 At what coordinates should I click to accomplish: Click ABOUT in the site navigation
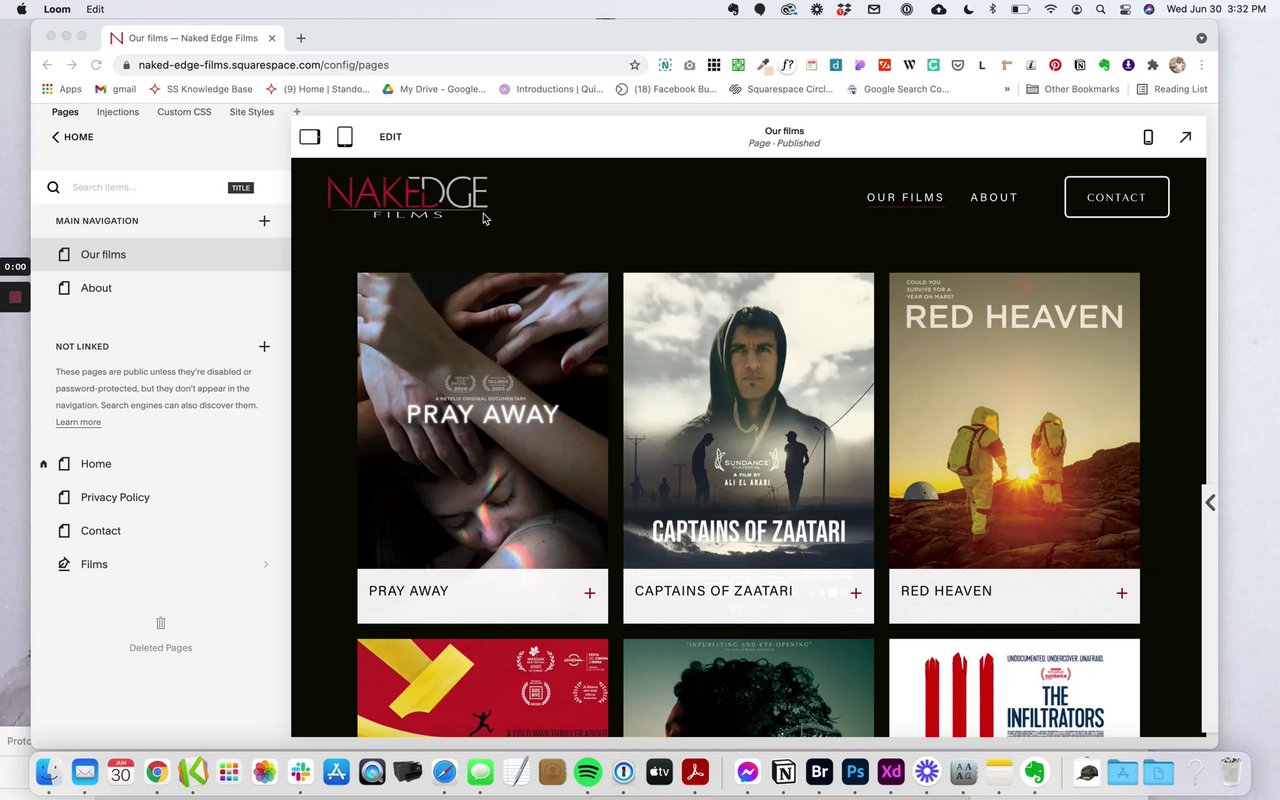994,197
